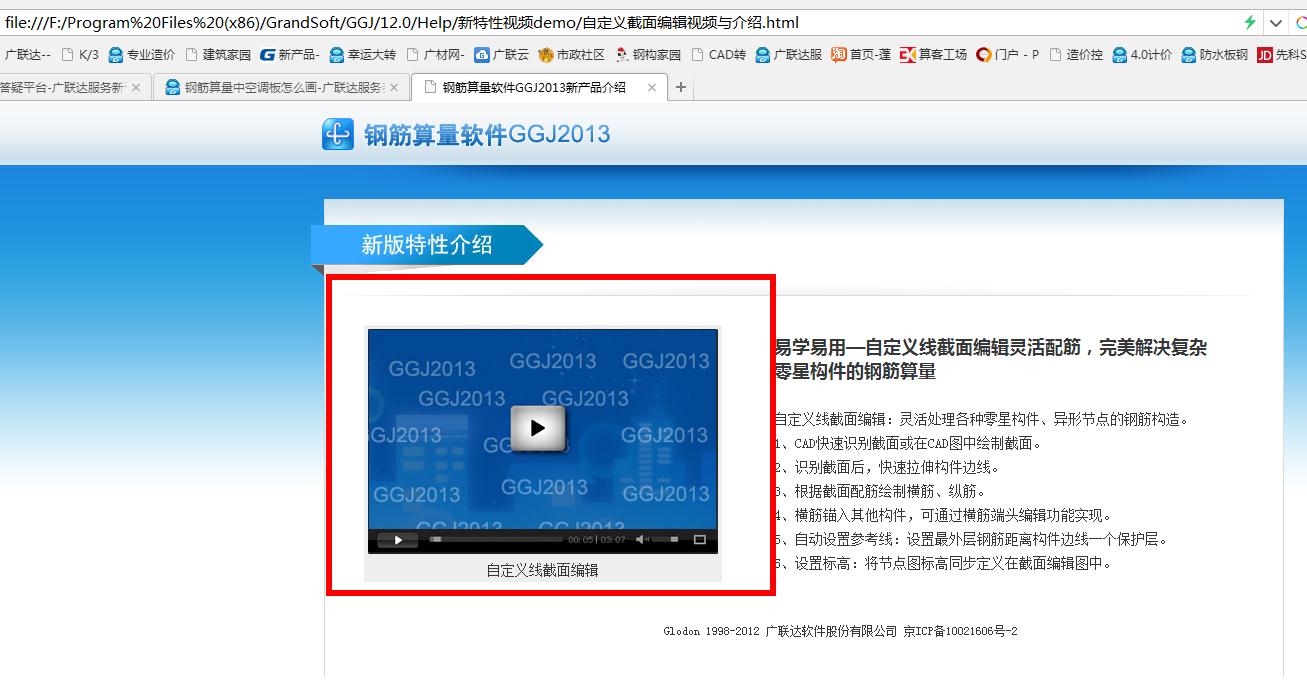Open the JD 先科 bookmark

(x=1282, y=55)
